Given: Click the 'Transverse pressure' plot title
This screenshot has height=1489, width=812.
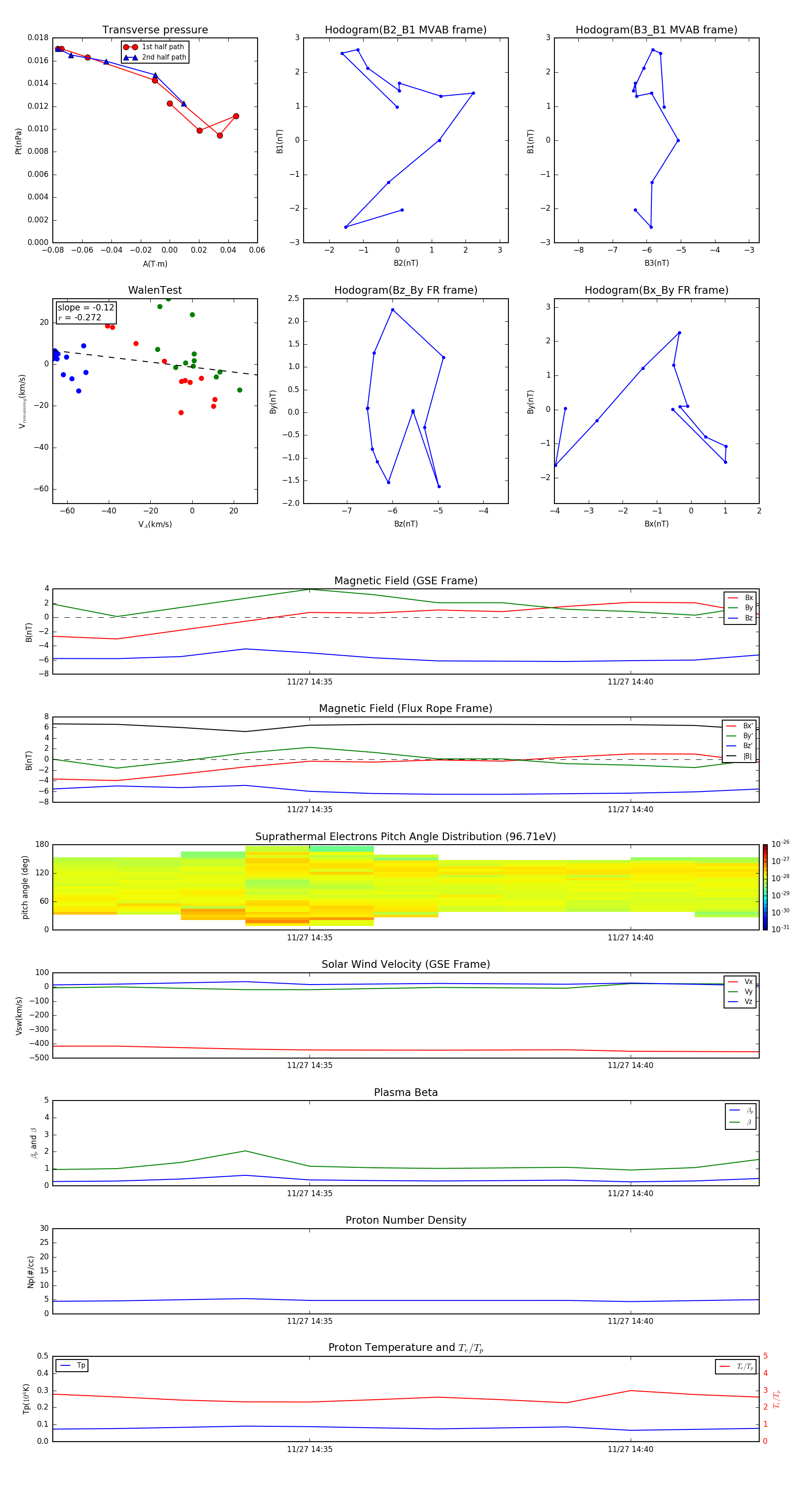Looking at the screenshot, I should (155, 29).
